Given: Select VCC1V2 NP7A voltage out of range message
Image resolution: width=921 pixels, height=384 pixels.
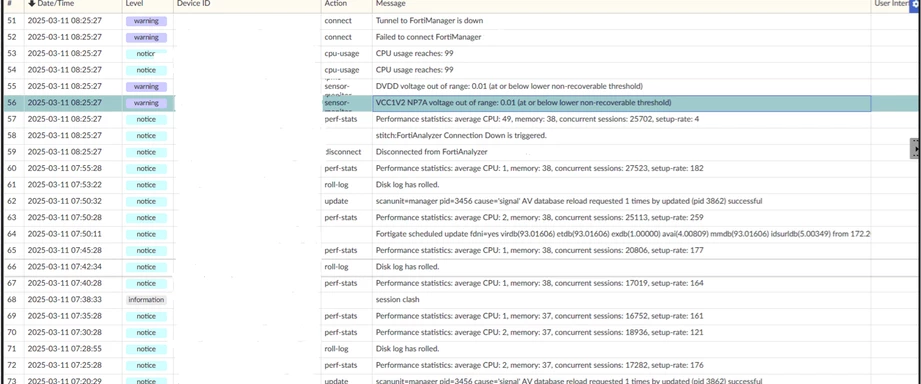Looking at the screenshot, I should point(523,103).
